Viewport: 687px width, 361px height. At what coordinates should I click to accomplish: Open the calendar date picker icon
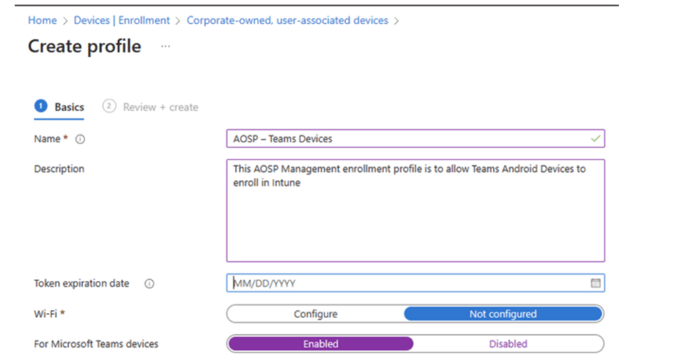[x=595, y=283]
